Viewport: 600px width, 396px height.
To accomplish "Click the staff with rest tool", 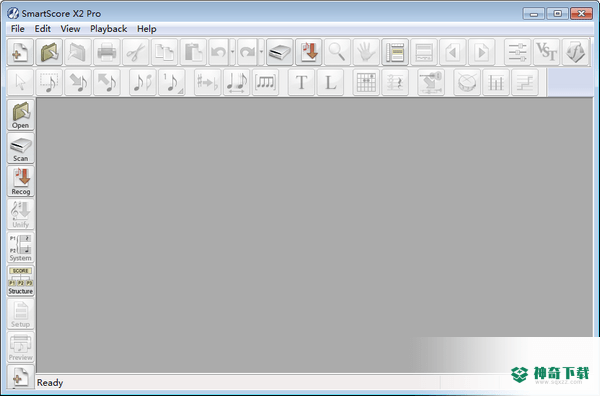I will coord(395,82).
